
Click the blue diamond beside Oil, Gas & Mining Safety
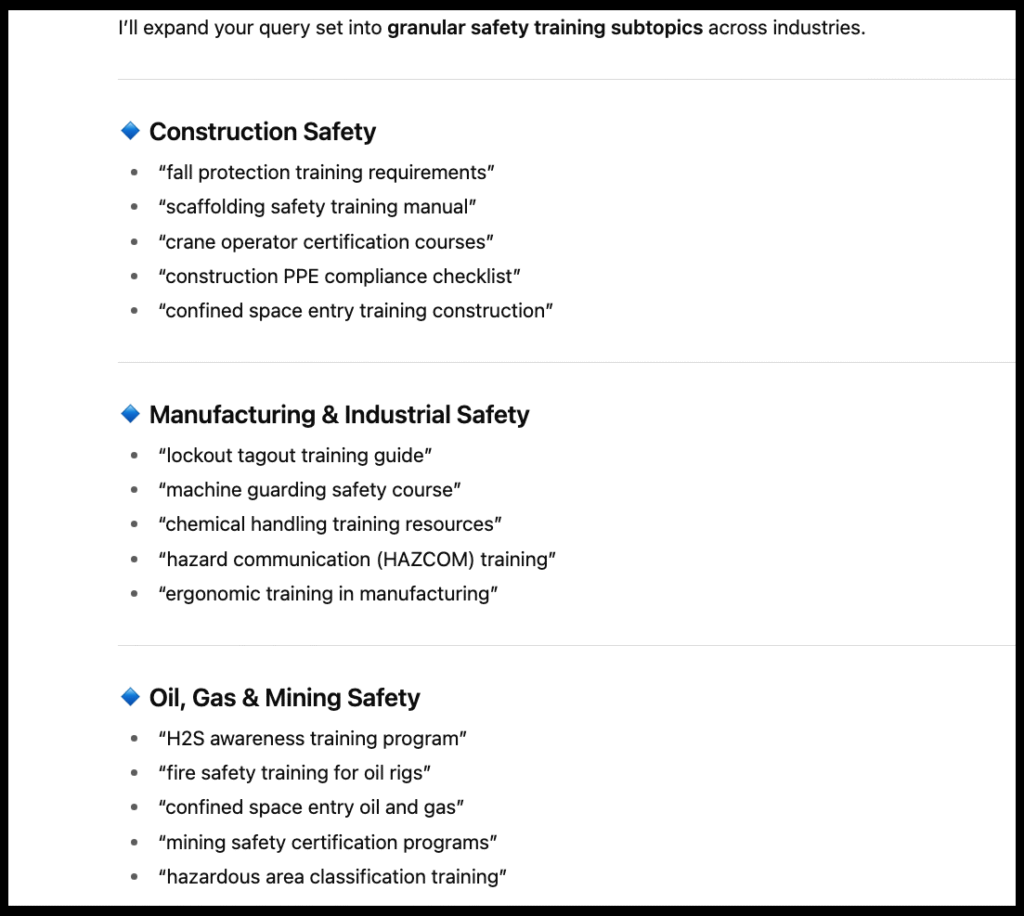tap(129, 696)
